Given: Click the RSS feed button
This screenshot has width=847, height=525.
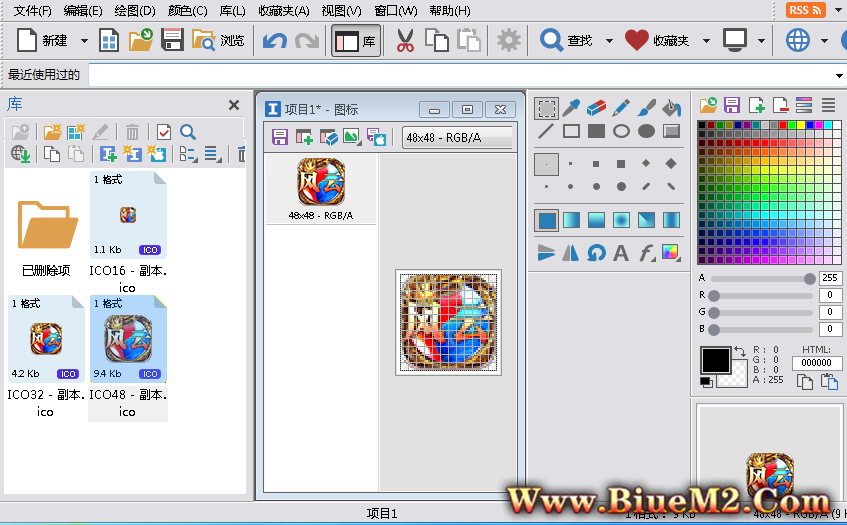Looking at the screenshot, I should 805,10.
